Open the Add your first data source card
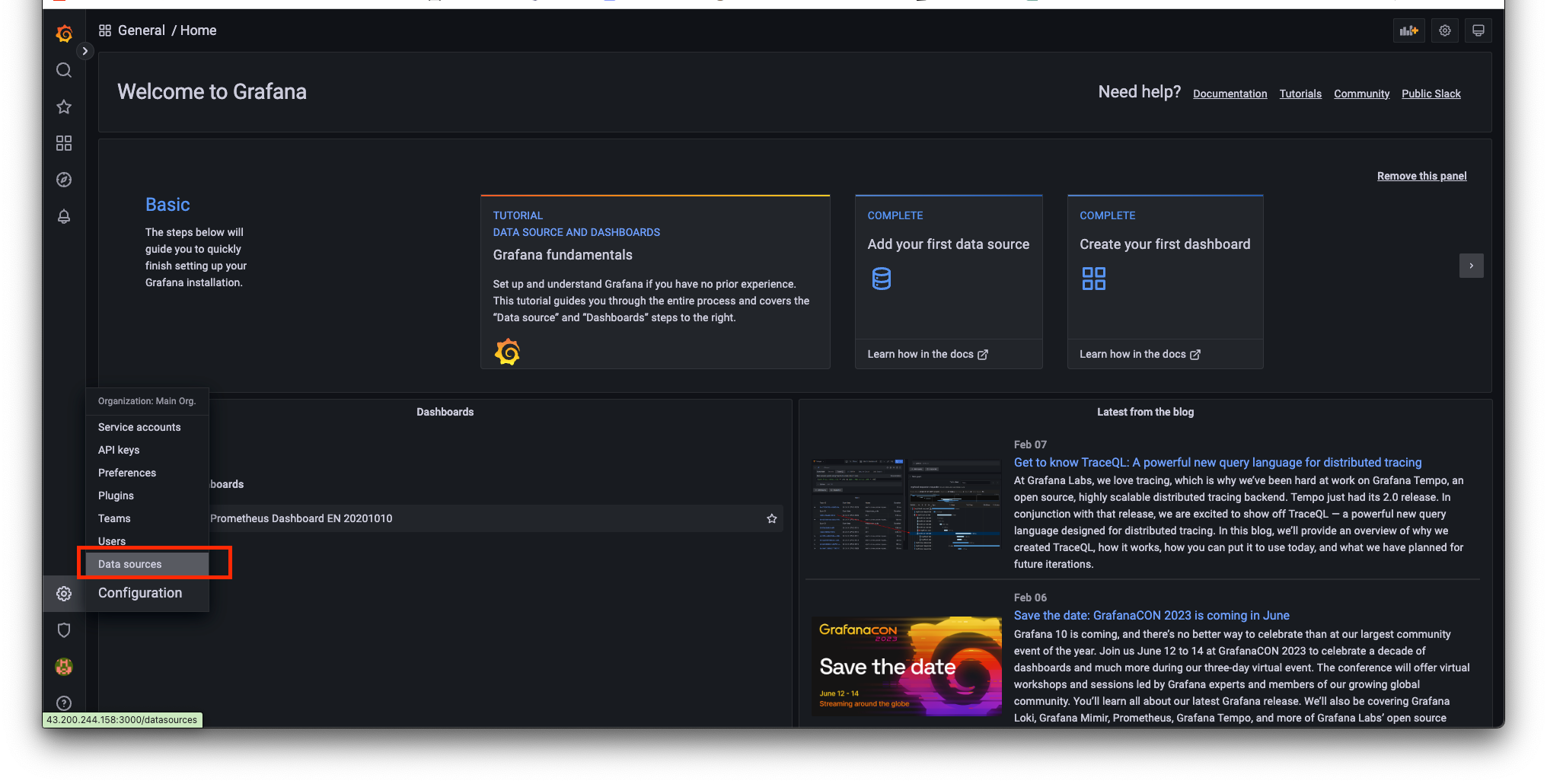This screenshot has height=784, width=1547. click(x=949, y=282)
